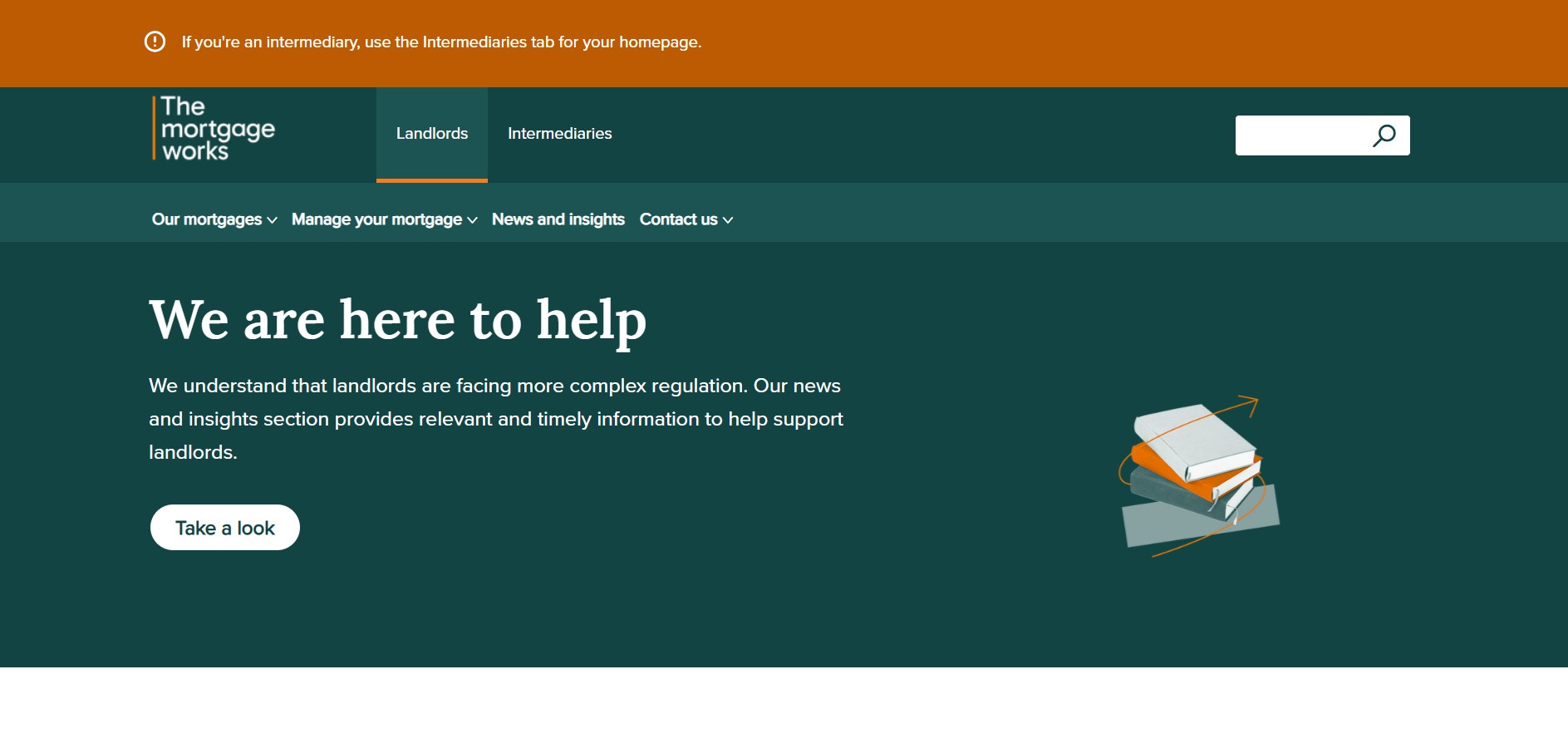
Task: Switch to the Intermediaries tab
Action: [x=559, y=134]
